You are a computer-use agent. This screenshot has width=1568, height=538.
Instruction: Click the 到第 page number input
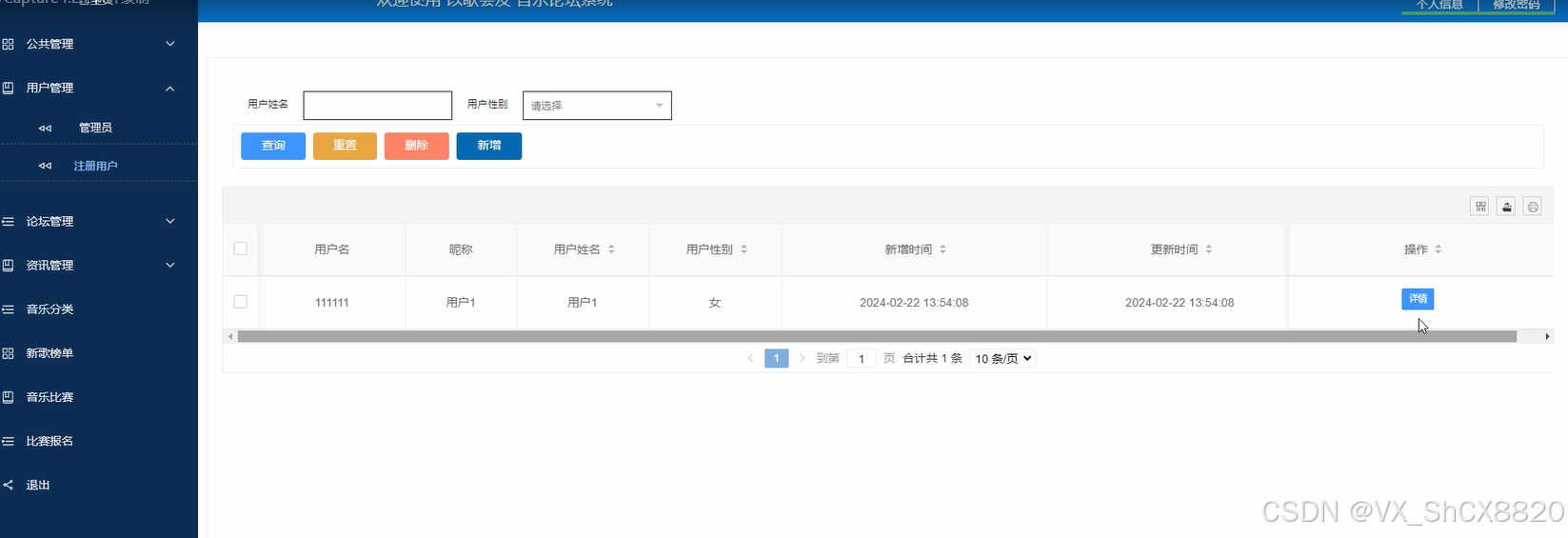861,359
